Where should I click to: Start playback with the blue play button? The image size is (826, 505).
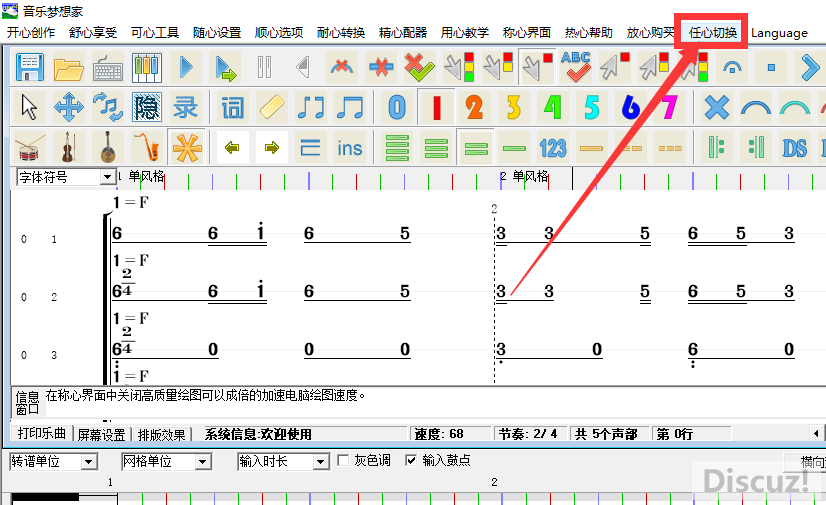point(185,67)
